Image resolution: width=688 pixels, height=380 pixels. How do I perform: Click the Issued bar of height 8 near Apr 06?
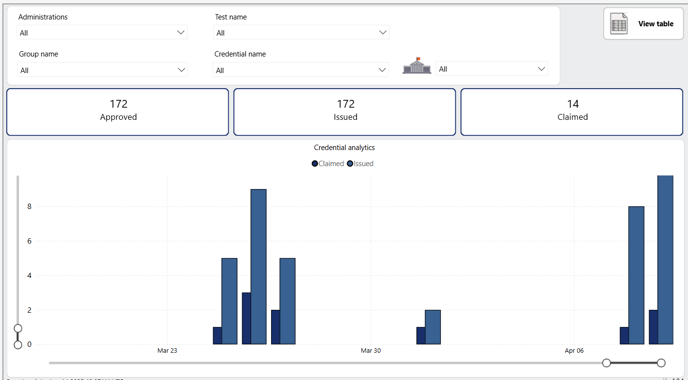point(636,275)
